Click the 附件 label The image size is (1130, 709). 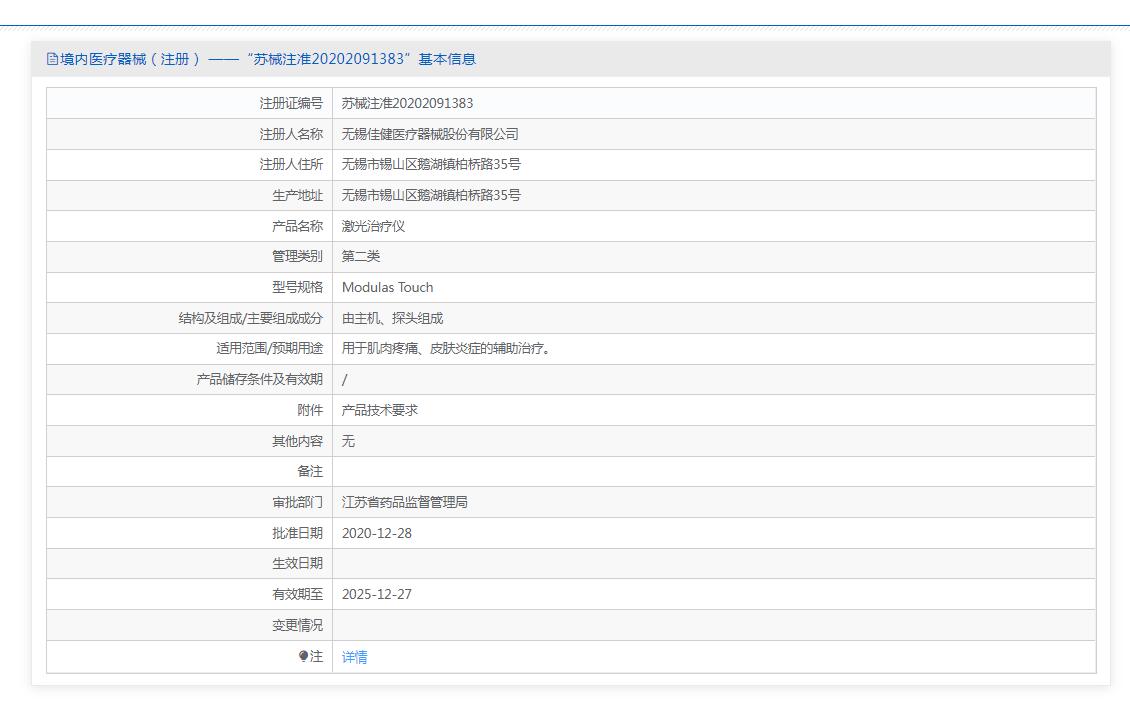(x=310, y=411)
